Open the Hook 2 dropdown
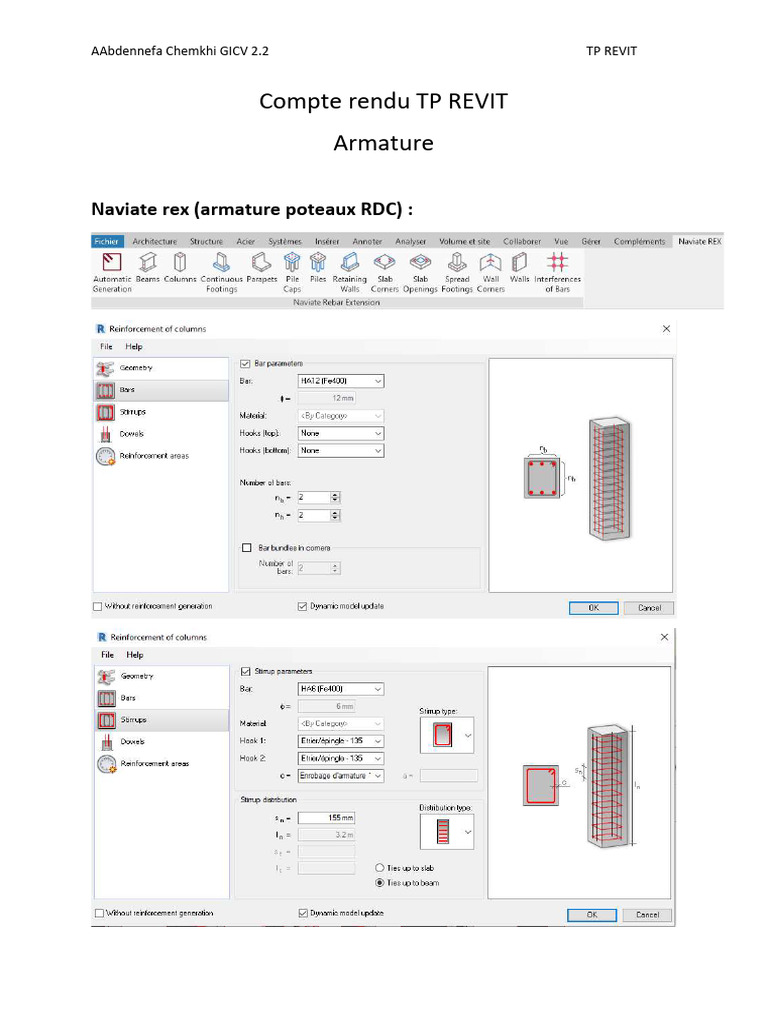Viewport: 768px width, 1024px height. (x=341, y=759)
